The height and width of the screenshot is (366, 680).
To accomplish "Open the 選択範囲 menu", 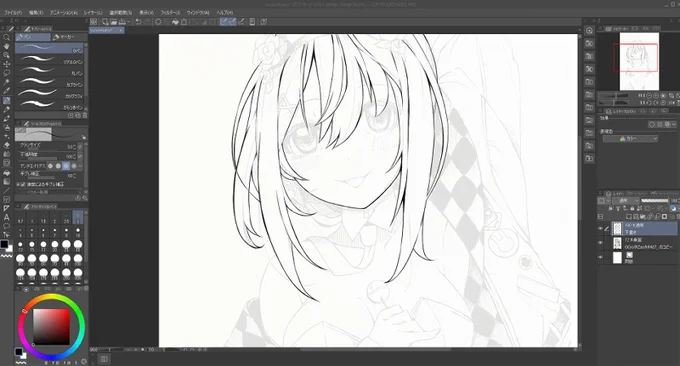I will click(x=121, y=13).
